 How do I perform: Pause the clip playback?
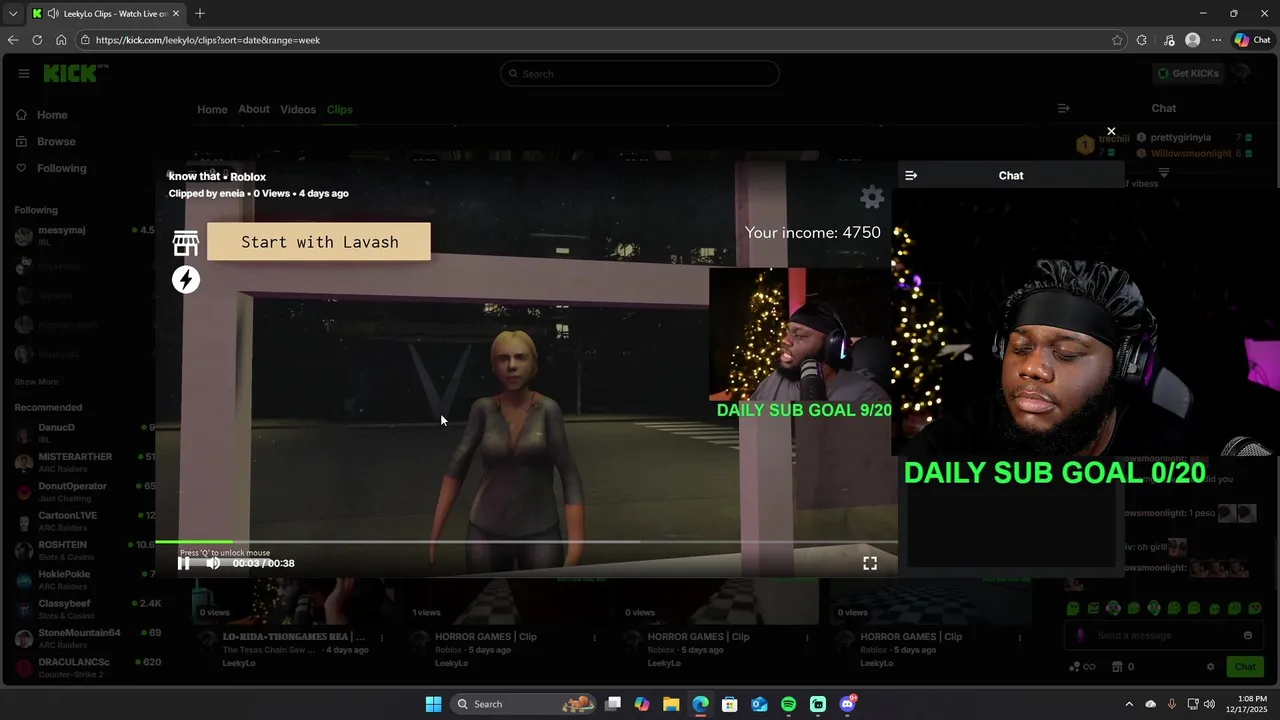coord(183,563)
